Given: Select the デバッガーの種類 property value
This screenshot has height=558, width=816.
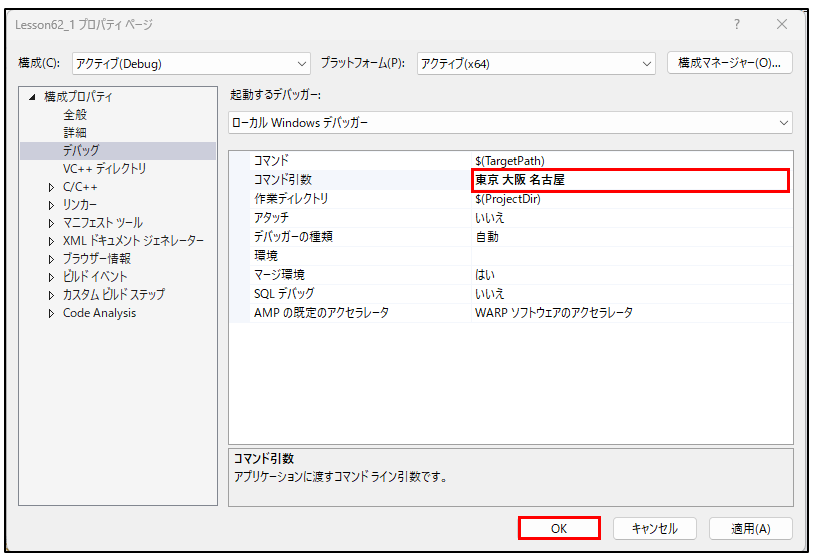Looking at the screenshot, I should tap(630, 237).
